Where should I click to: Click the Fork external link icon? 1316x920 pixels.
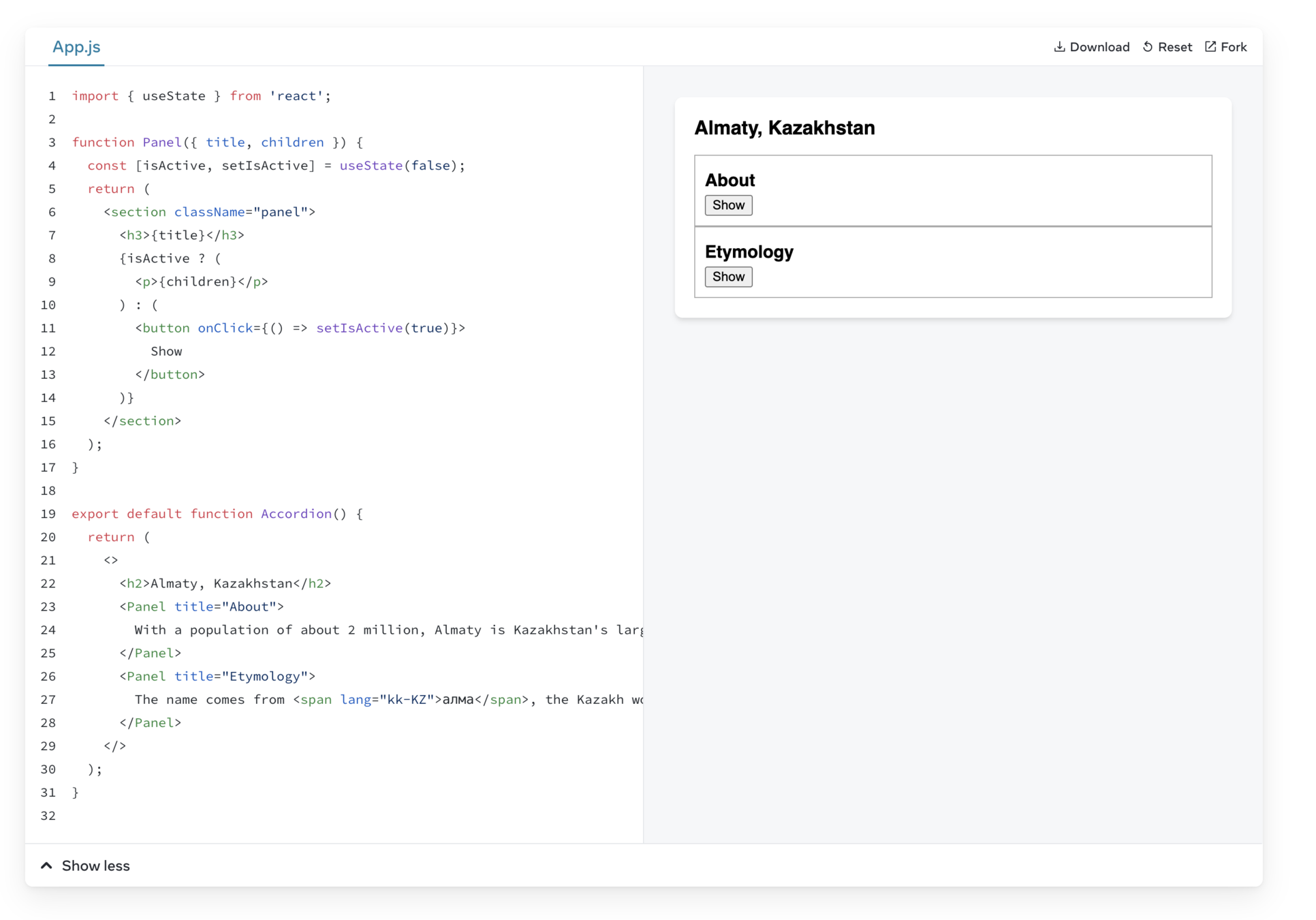pos(1210,47)
